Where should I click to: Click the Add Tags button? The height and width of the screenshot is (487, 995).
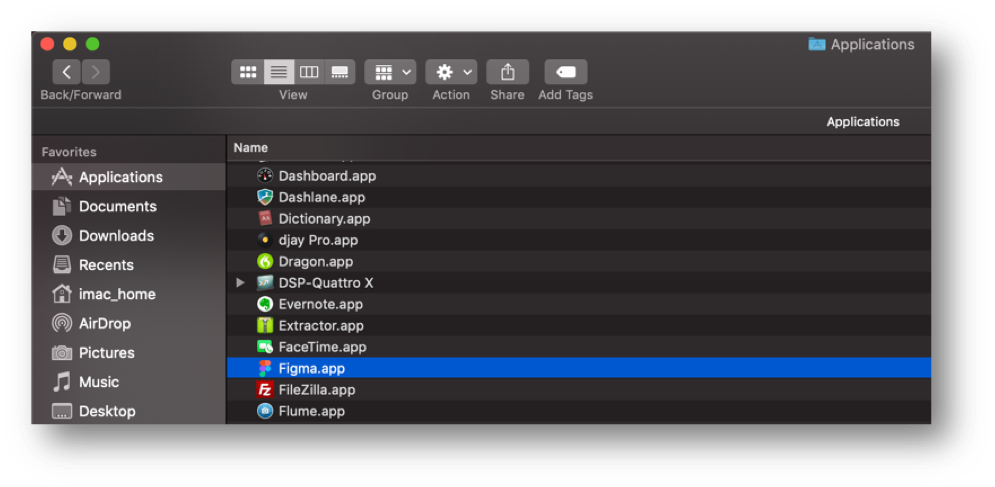[x=566, y=72]
